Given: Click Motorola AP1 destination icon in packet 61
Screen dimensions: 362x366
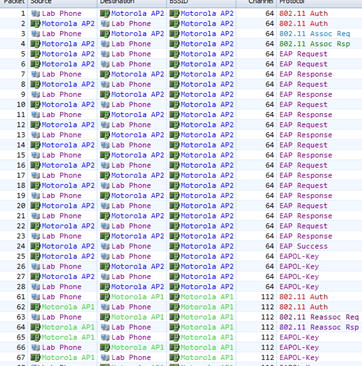Looking at the screenshot, I should pyautogui.click(x=105, y=297).
